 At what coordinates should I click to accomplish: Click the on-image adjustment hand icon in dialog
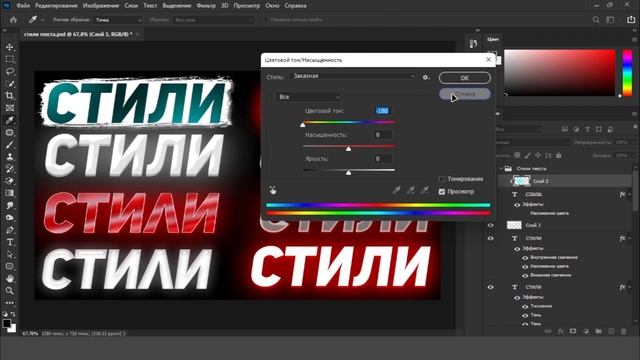coord(273,190)
